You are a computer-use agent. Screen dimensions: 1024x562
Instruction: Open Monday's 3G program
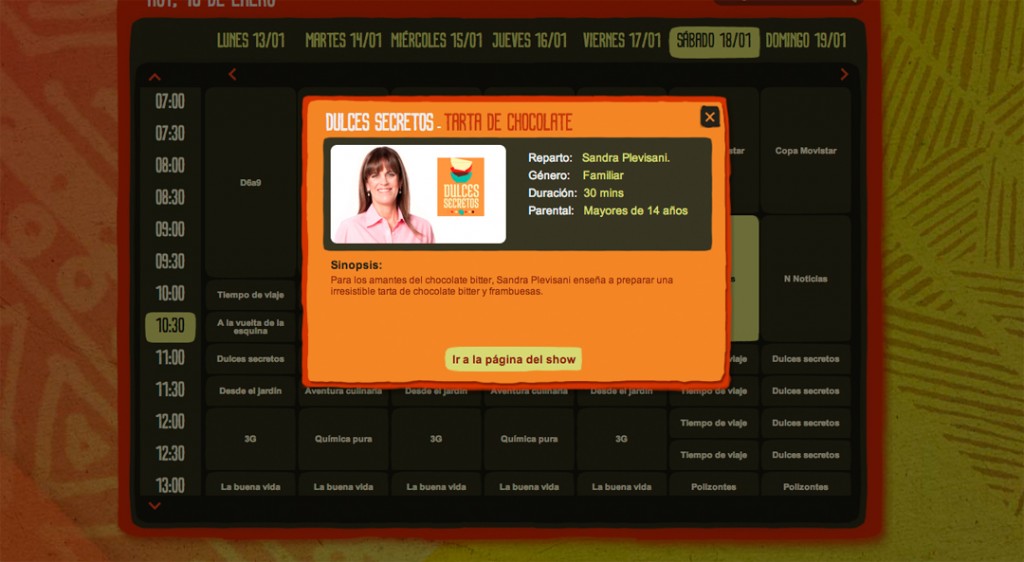click(x=250, y=439)
